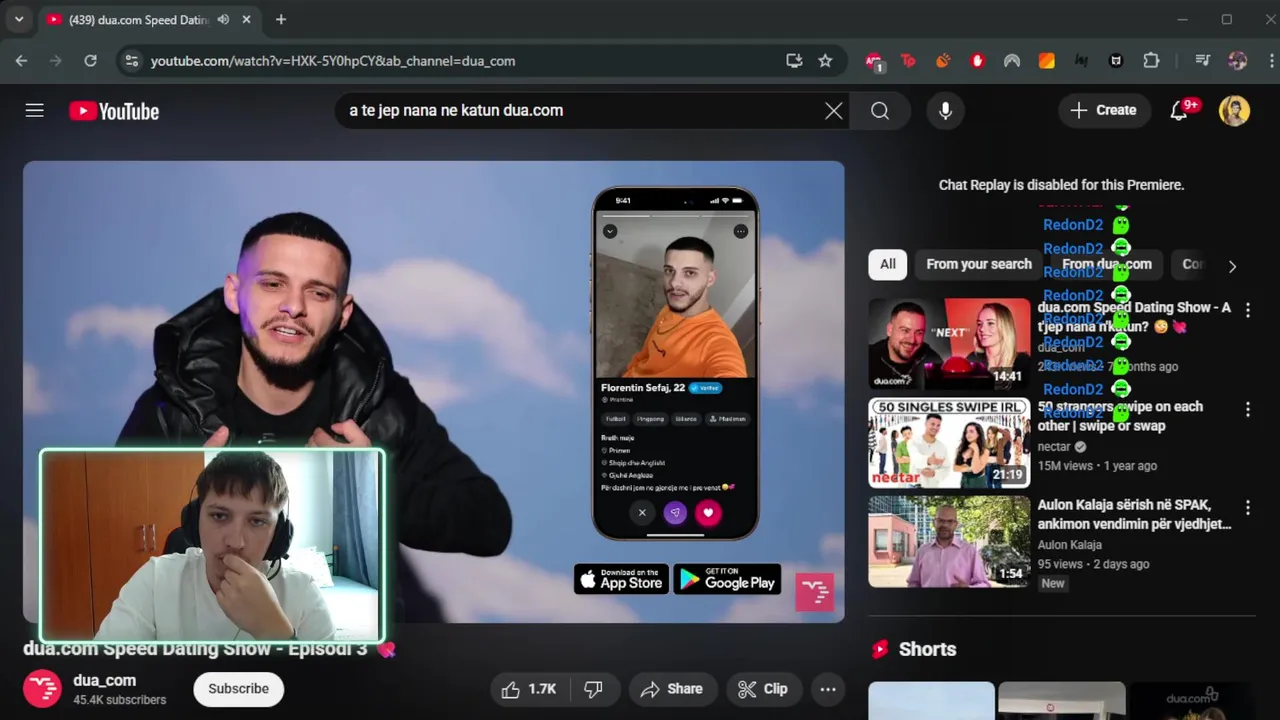The width and height of the screenshot is (1280, 720).
Task: Open the YouTube hamburger guide menu
Action: [x=35, y=111]
